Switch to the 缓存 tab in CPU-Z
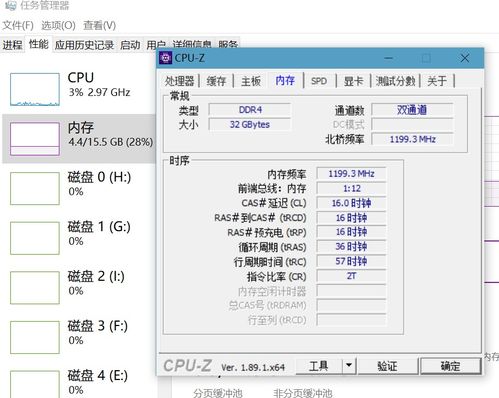The height and width of the screenshot is (398, 499). (216, 81)
